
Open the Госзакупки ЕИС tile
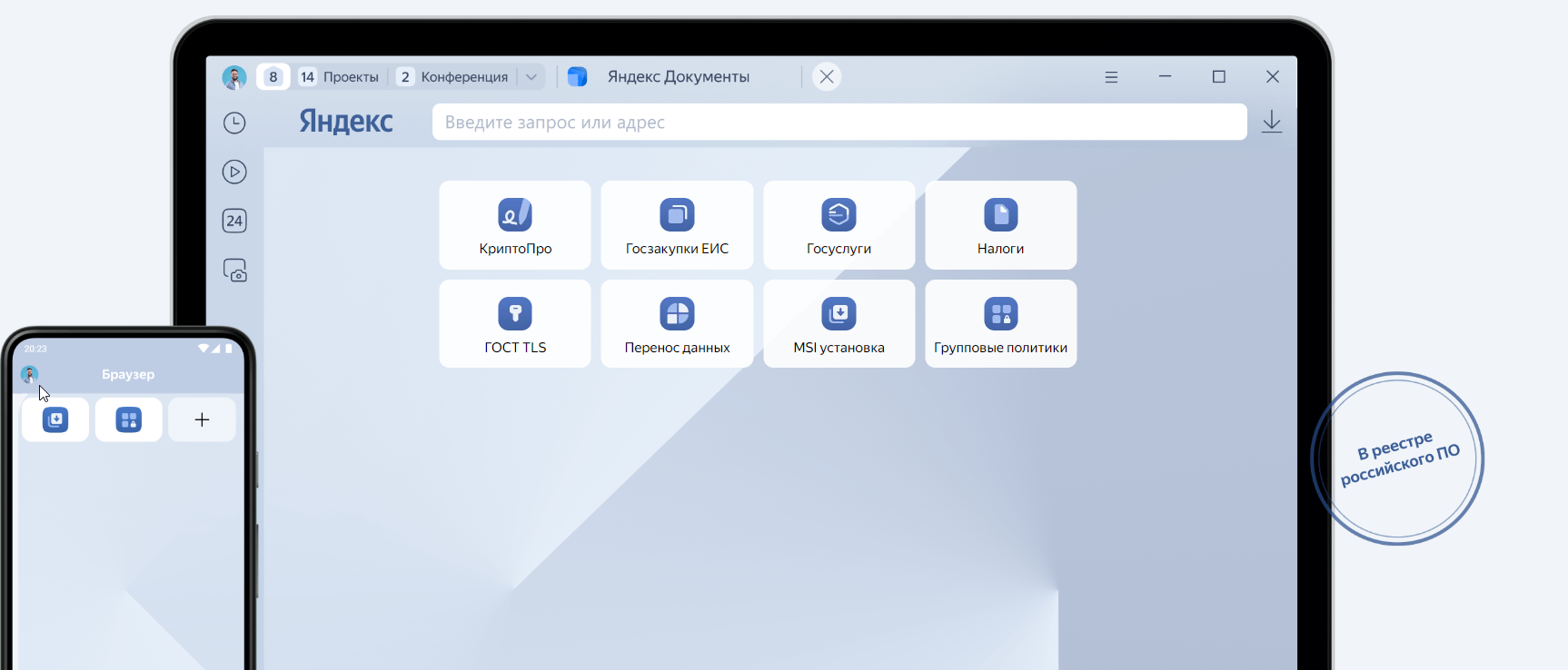tap(677, 225)
